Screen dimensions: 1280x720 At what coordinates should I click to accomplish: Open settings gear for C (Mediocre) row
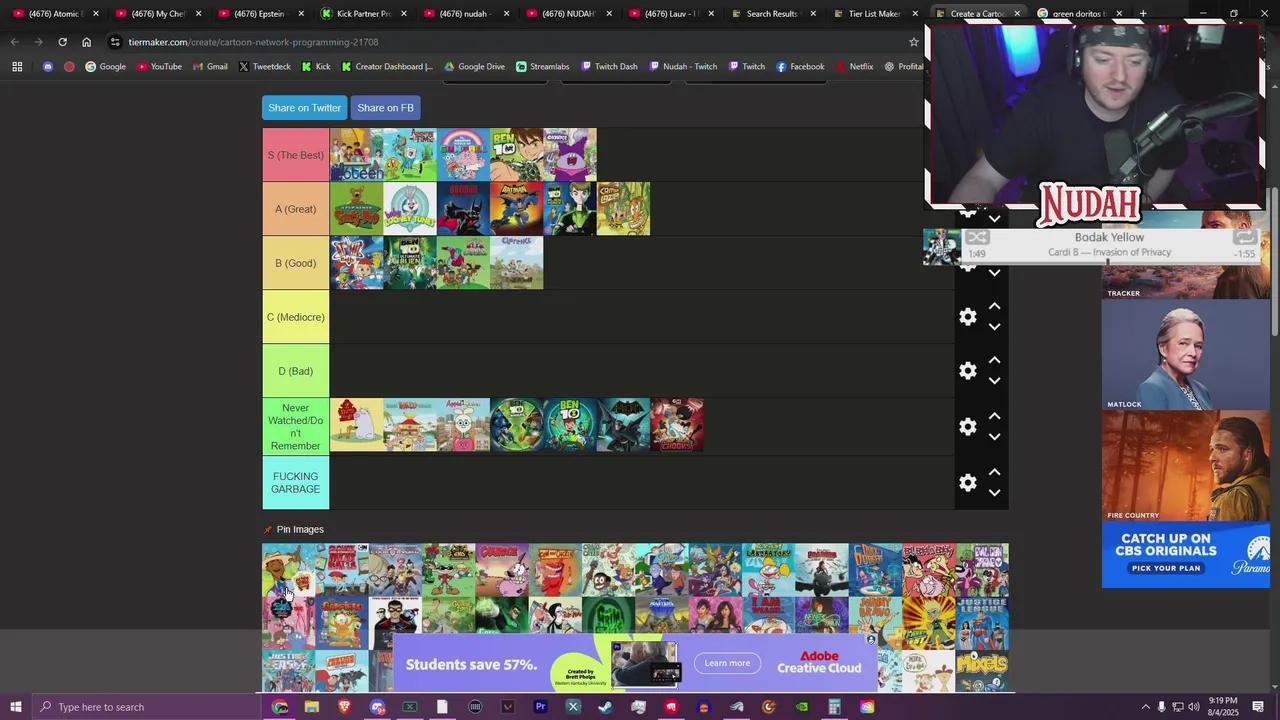click(967, 317)
